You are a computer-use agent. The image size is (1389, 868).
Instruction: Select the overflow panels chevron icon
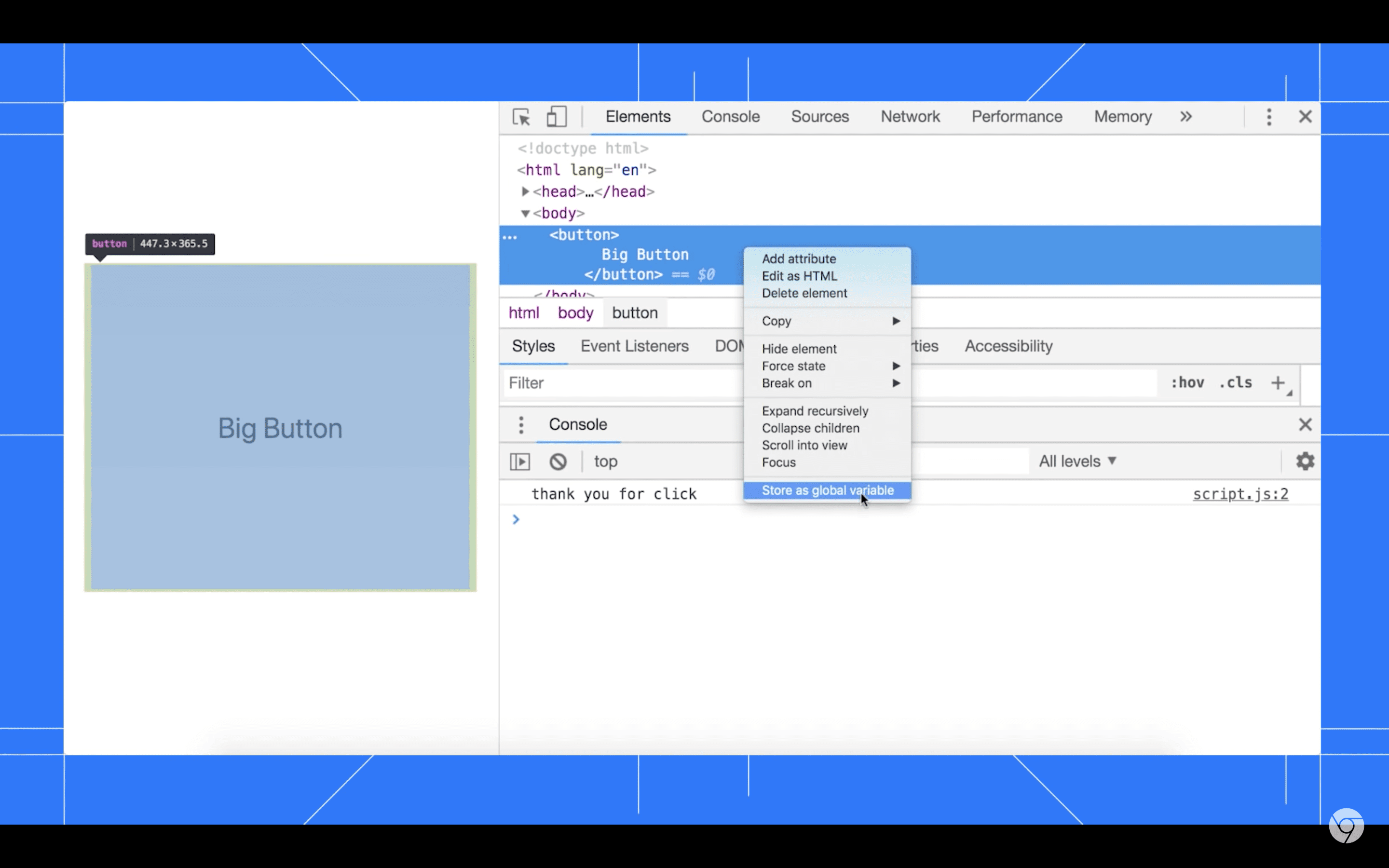click(1186, 117)
